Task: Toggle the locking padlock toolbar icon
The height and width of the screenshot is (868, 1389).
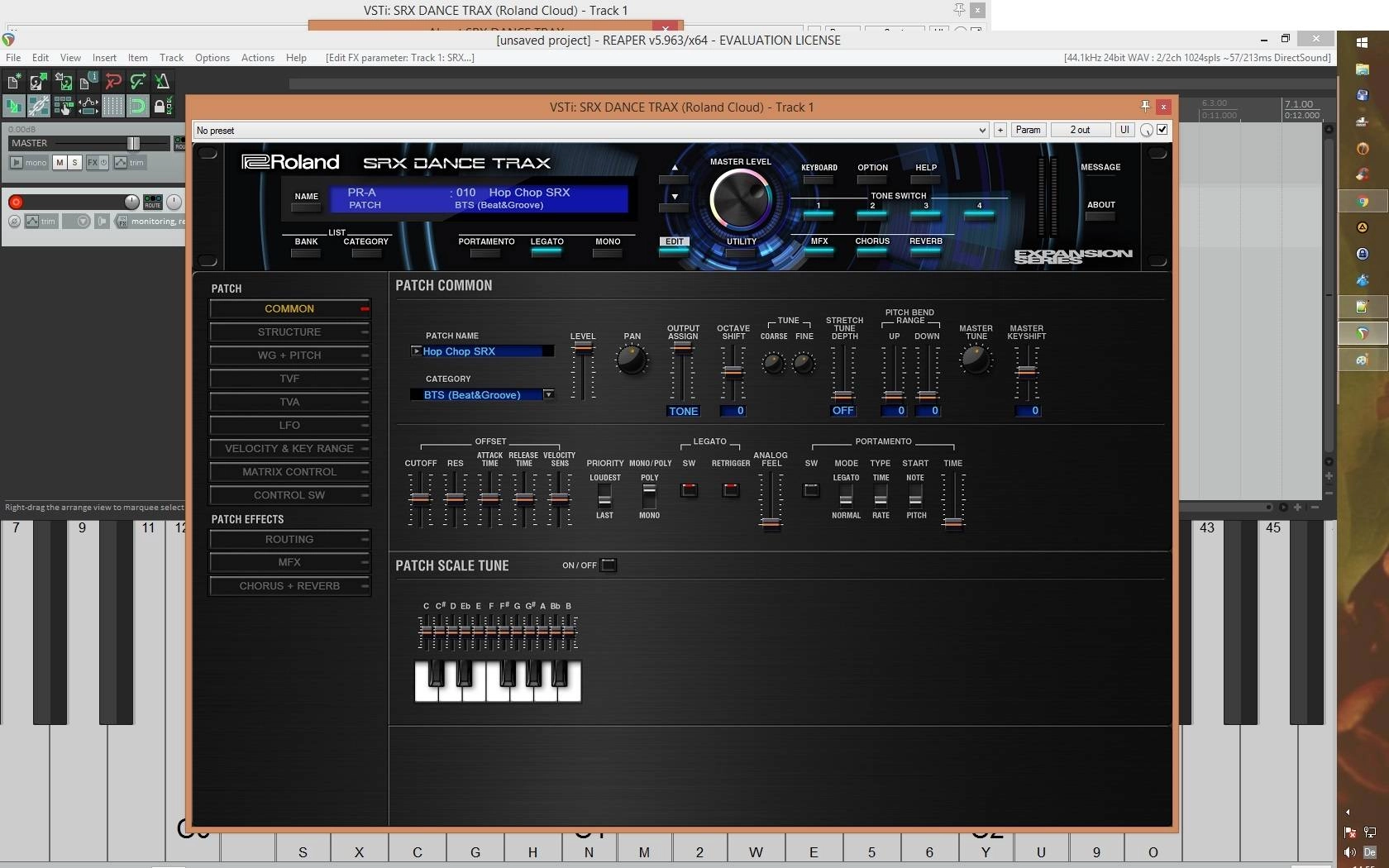Action: (162, 106)
